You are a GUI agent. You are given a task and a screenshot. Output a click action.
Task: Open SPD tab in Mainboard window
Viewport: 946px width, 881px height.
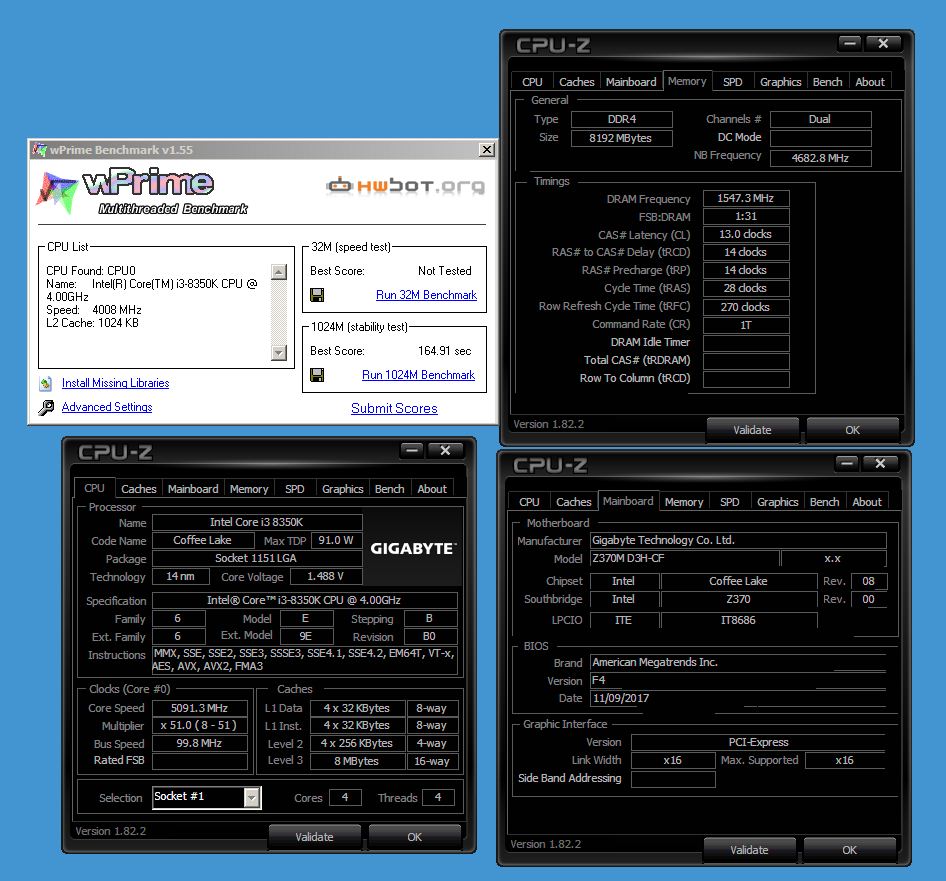(729, 502)
